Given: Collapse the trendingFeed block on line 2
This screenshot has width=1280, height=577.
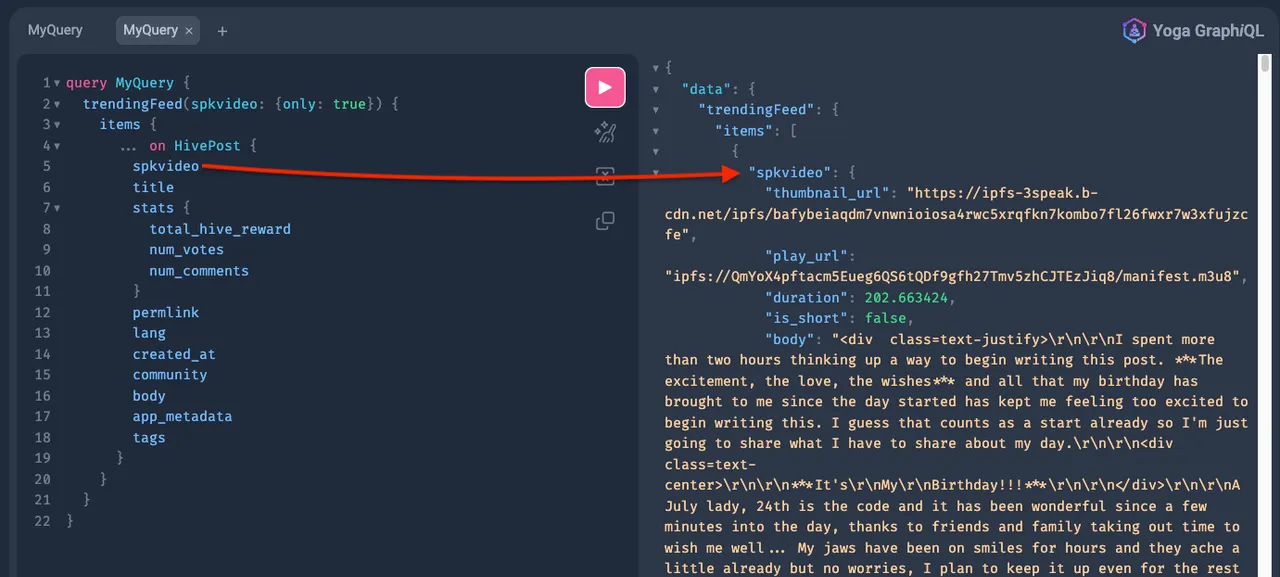Looking at the screenshot, I should 56,104.
